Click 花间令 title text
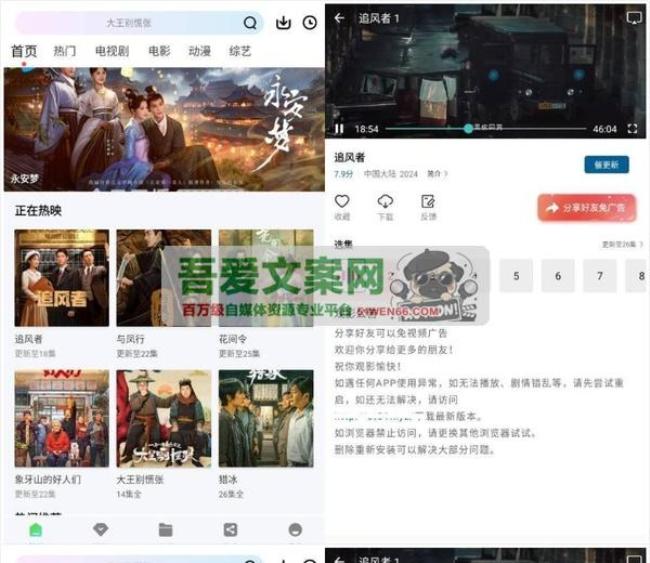650x563 pixels. coord(233,339)
